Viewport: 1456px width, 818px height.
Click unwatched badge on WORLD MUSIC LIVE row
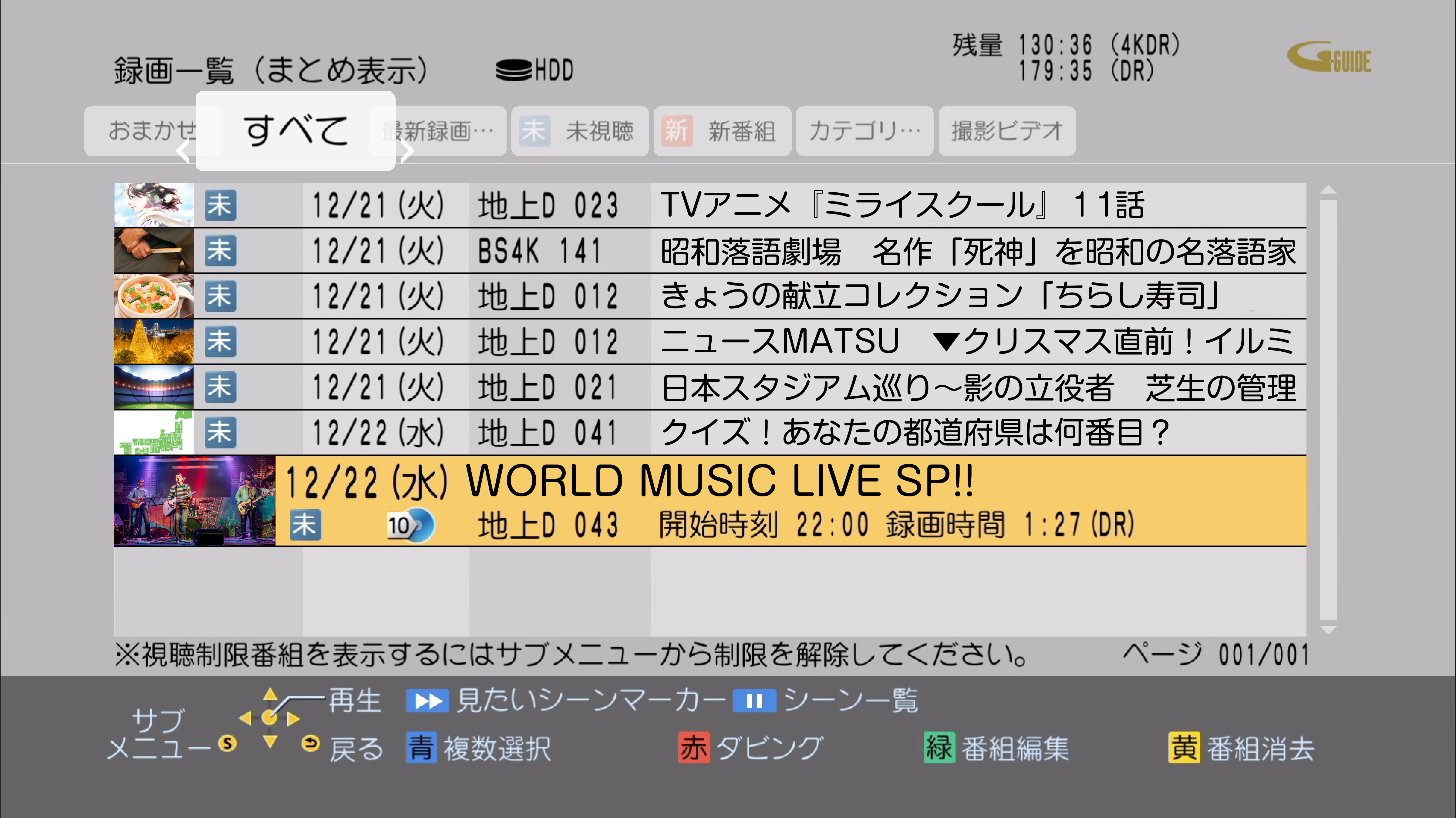[x=305, y=525]
